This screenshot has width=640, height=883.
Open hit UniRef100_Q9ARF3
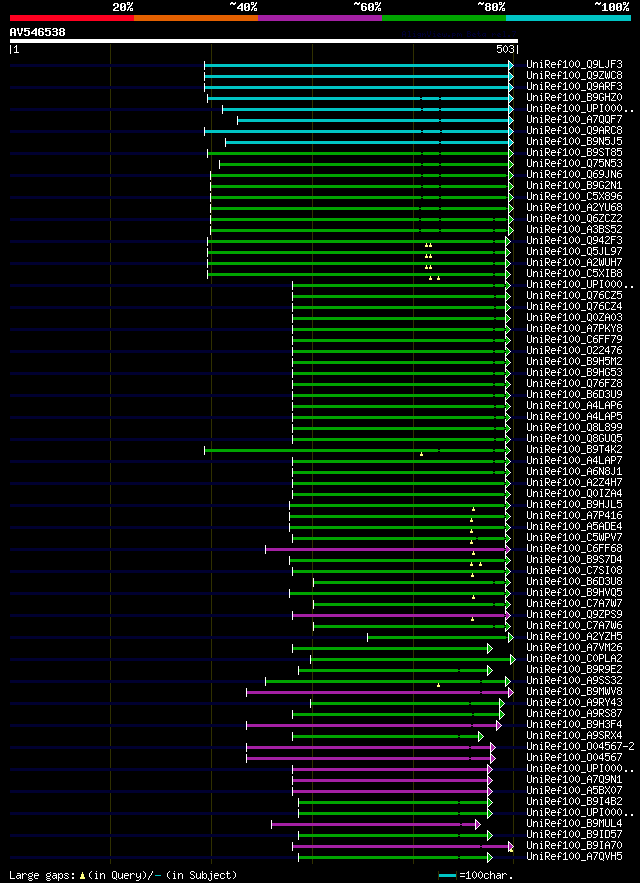pos(574,86)
